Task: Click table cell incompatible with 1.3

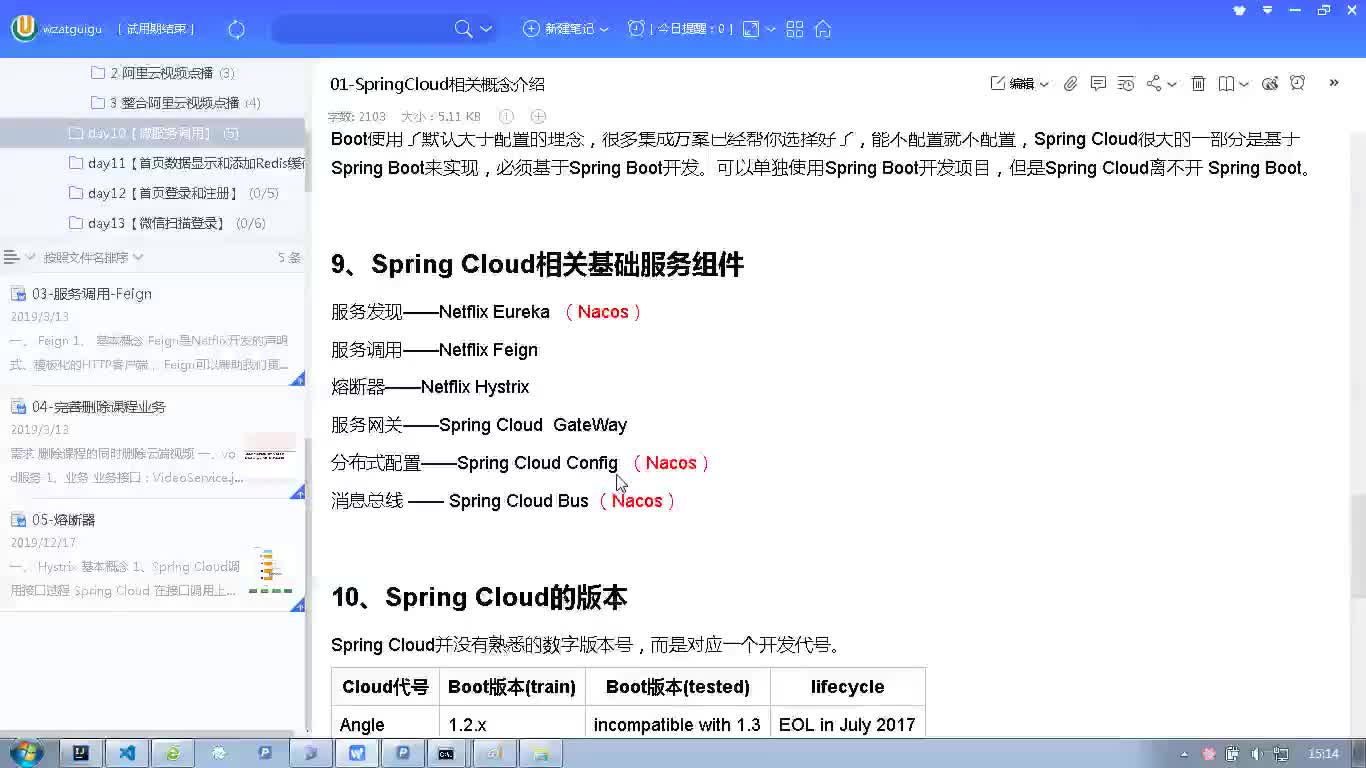Action: [x=677, y=725]
